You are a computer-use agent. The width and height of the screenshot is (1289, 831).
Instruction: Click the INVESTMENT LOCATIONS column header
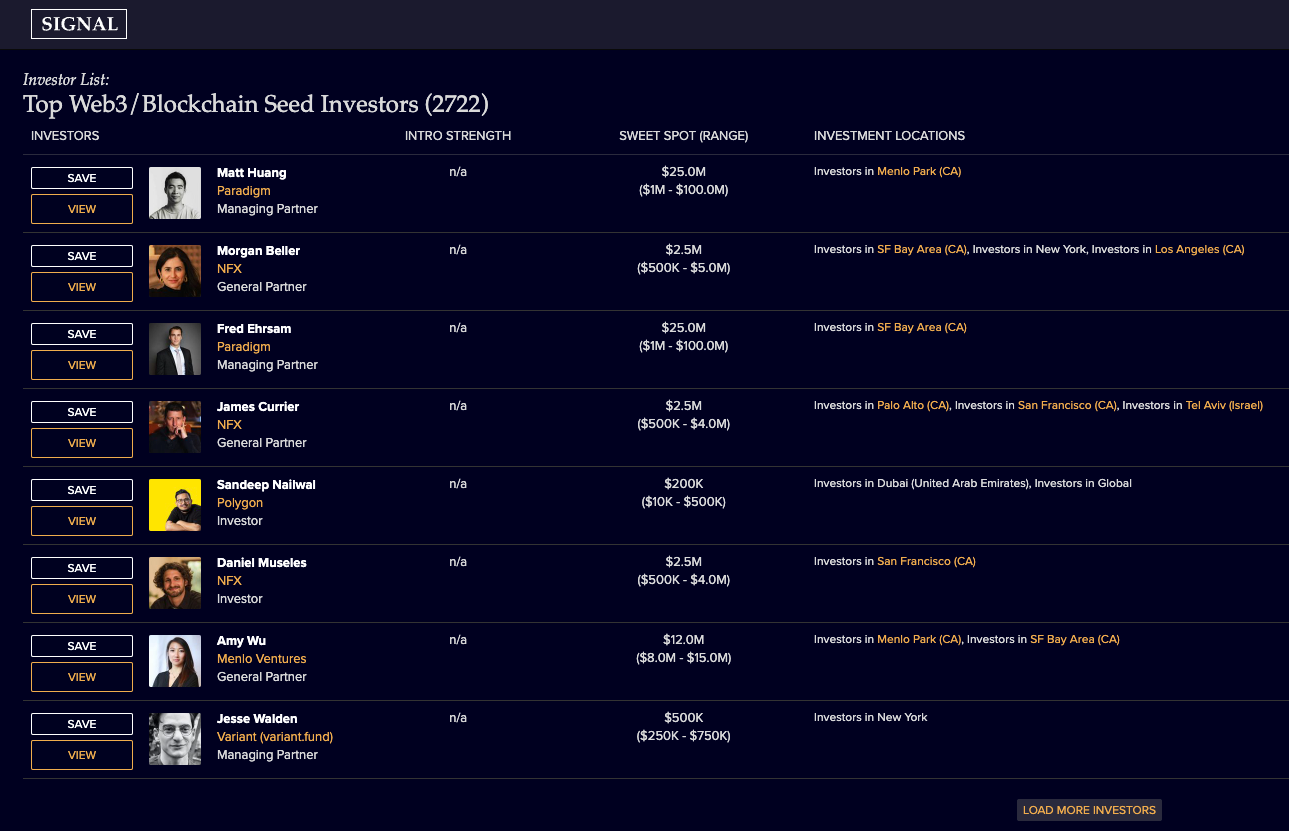(889, 136)
